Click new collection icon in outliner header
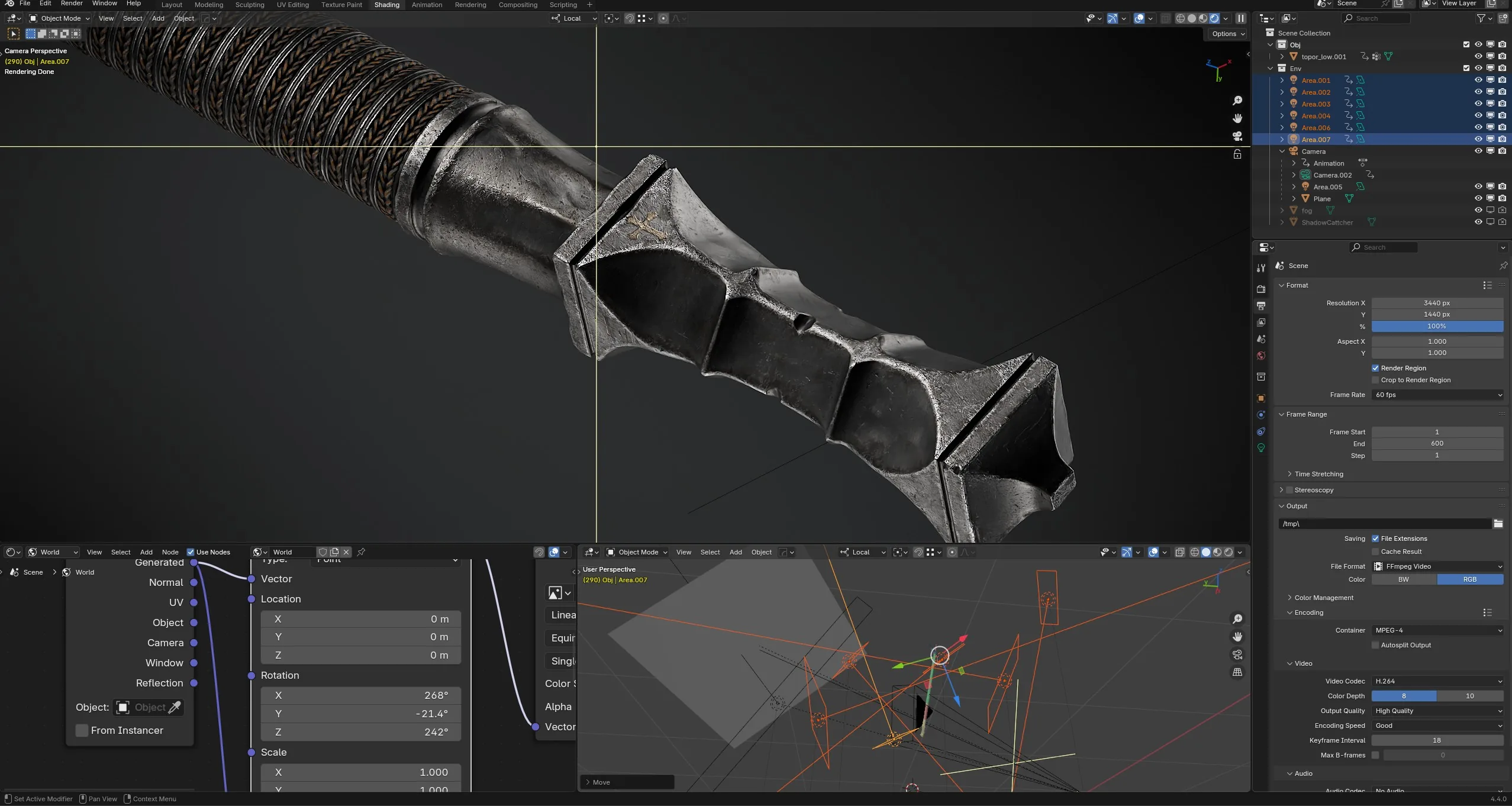Viewport: 1512px width, 806px height. [x=1503, y=18]
